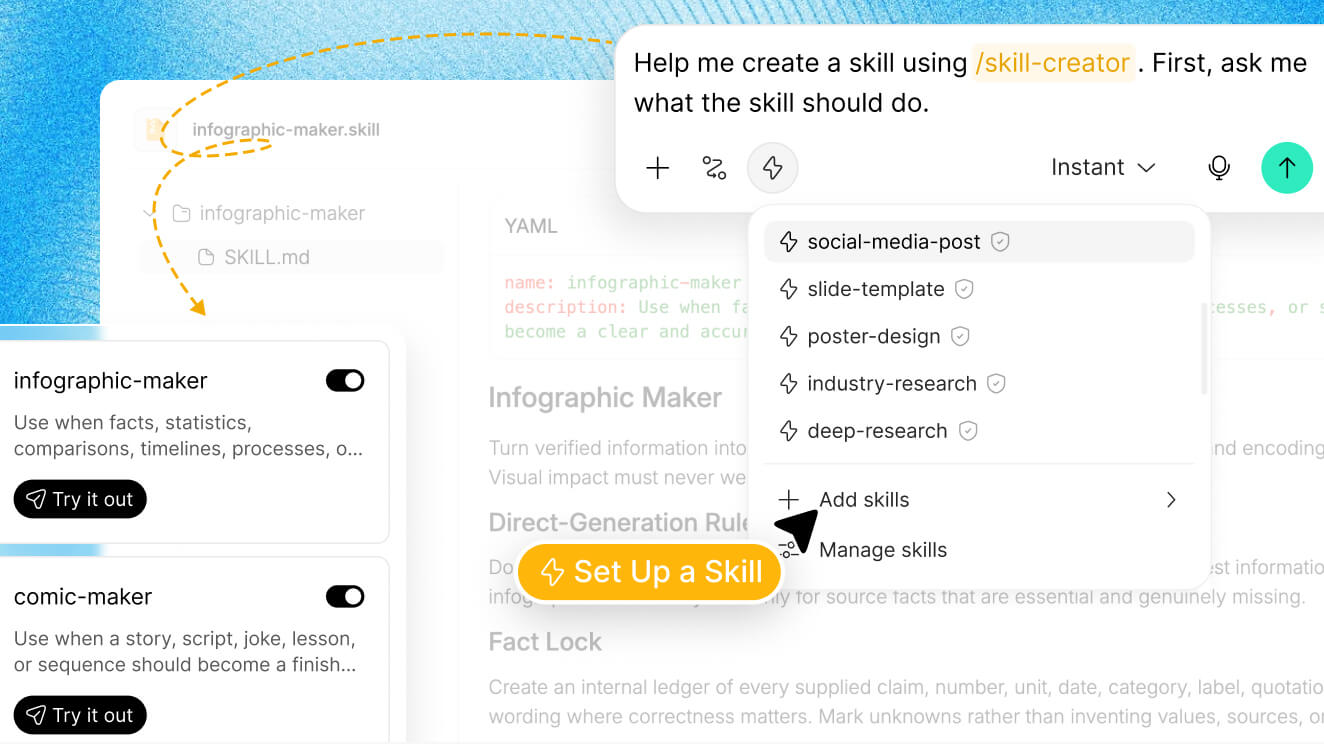
Task: Open the tools sliders icon beside the plus
Action: [714, 168]
